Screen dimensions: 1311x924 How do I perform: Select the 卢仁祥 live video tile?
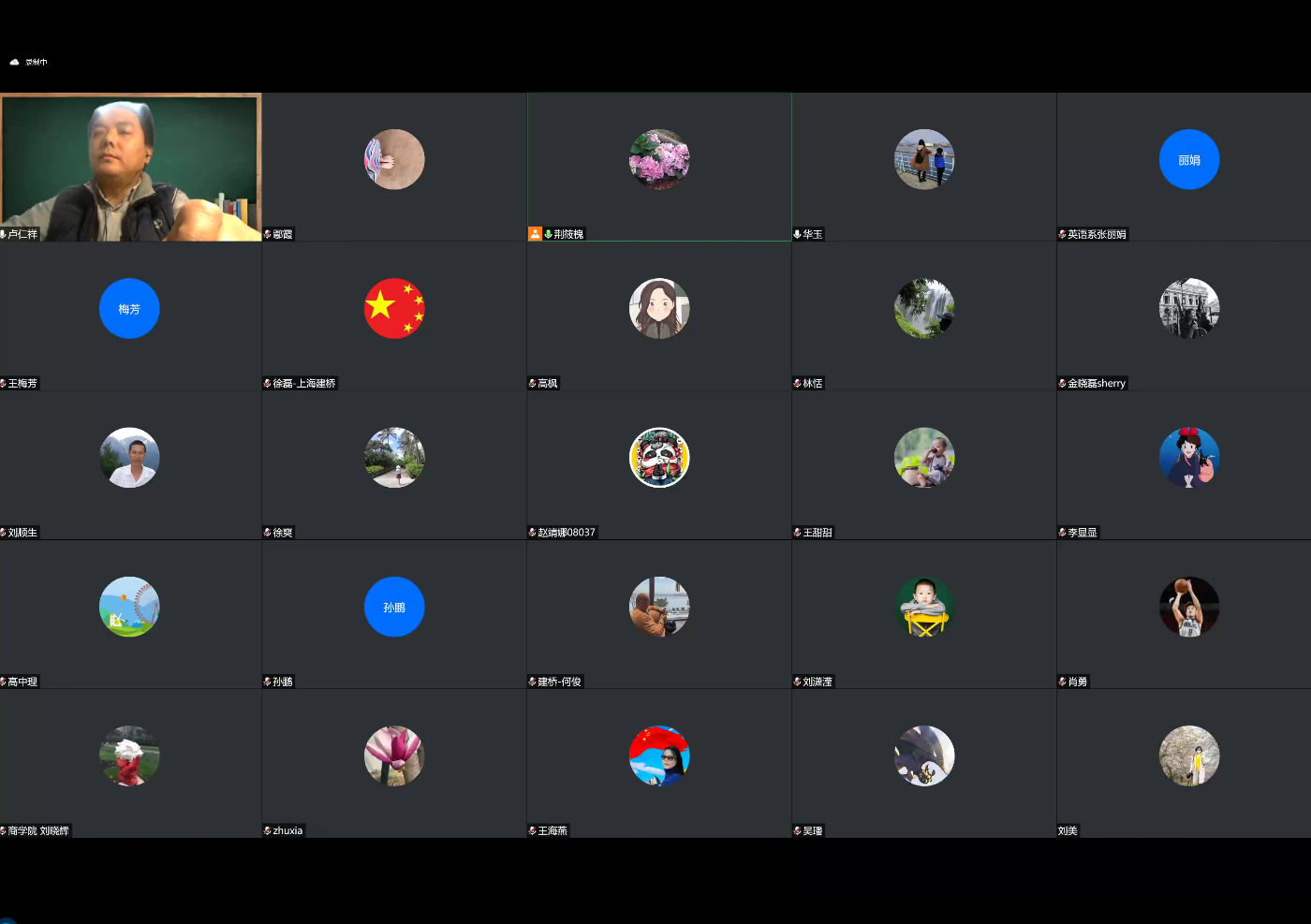click(130, 167)
